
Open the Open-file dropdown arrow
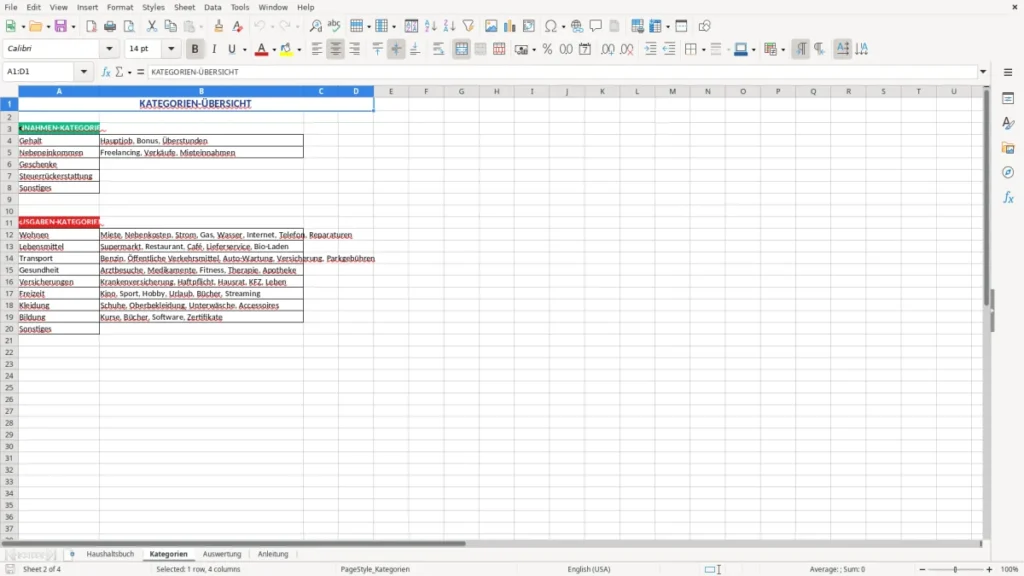(x=48, y=27)
